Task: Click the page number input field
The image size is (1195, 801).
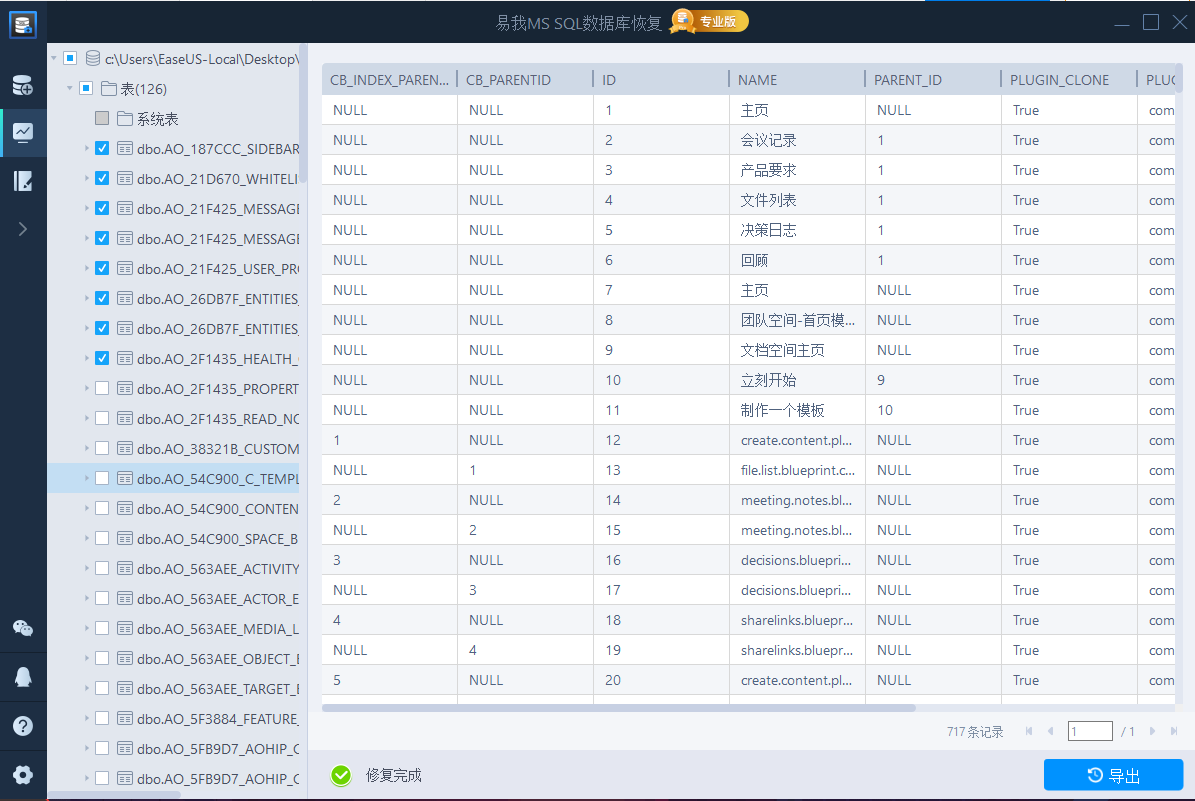Action: (1089, 732)
